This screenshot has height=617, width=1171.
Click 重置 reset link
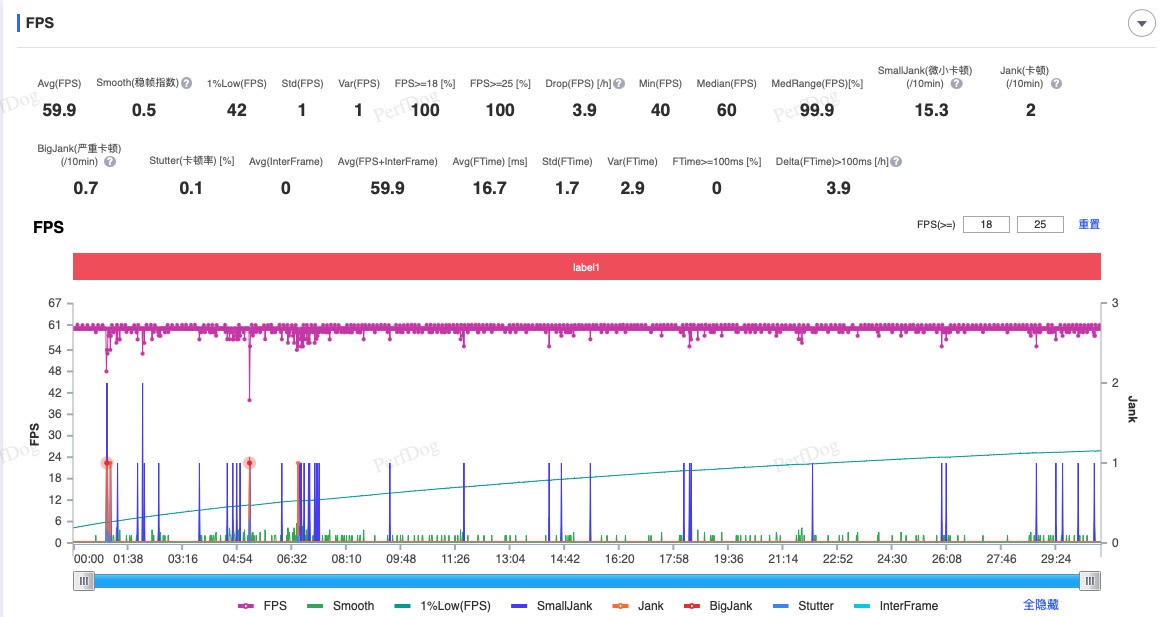[x=1089, y=224]
